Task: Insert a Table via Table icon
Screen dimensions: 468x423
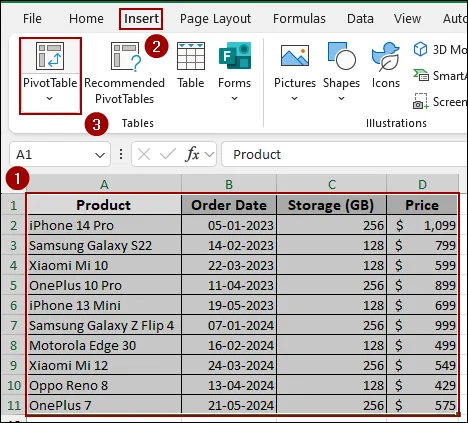Action: 191,56
